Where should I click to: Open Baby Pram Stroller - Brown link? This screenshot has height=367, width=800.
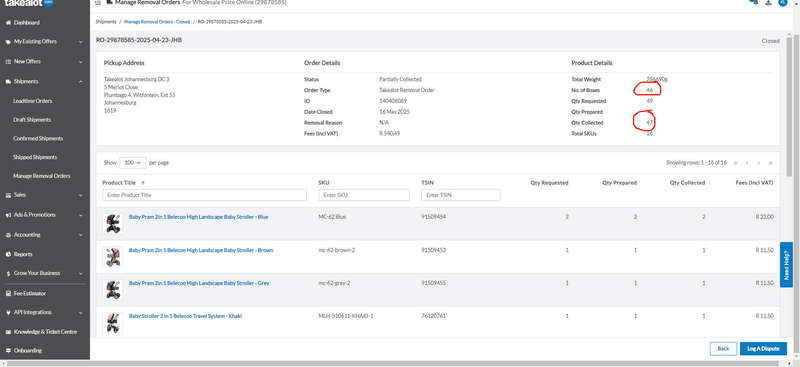pos(201,251)
